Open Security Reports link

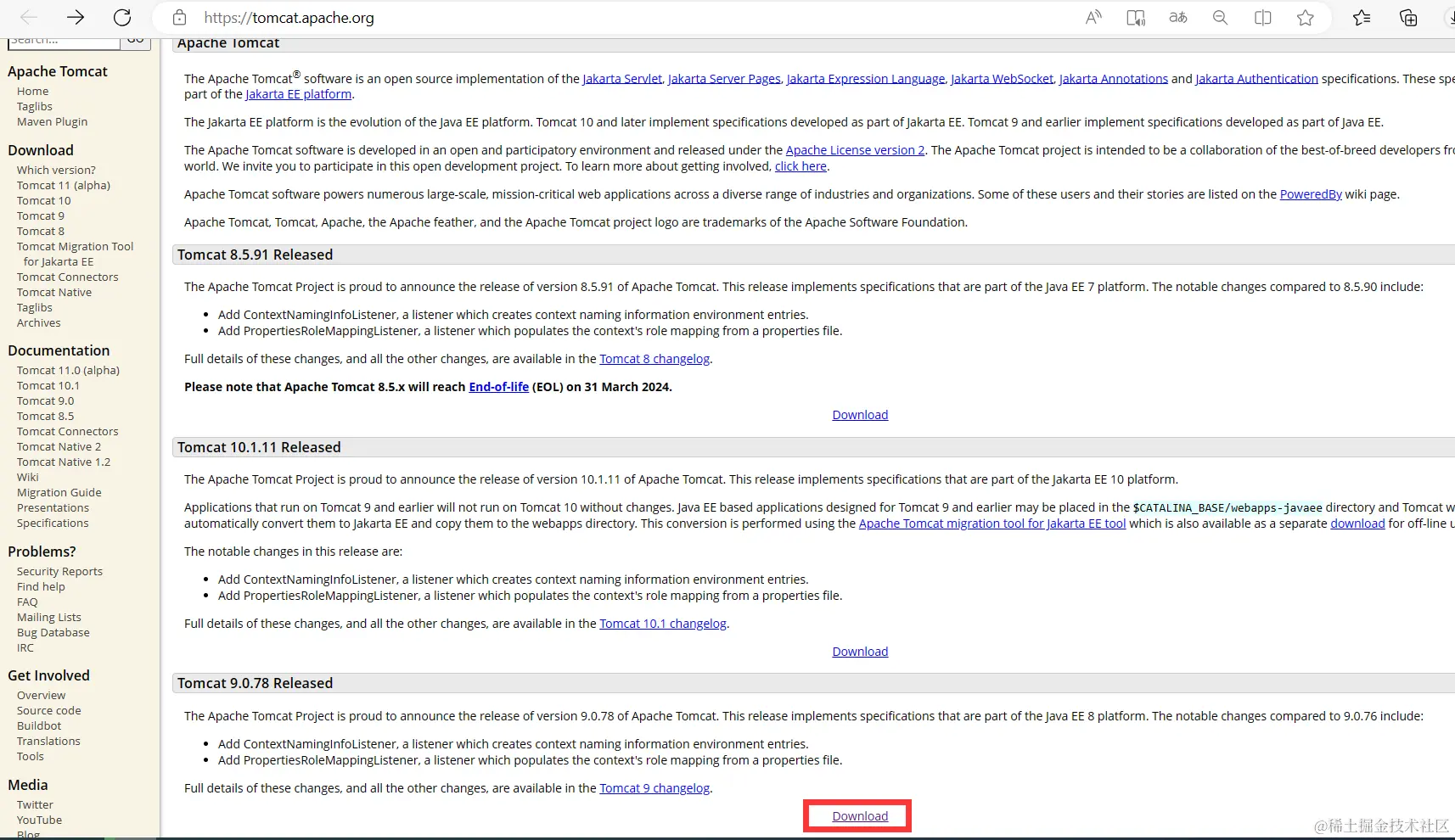(59, 572)
